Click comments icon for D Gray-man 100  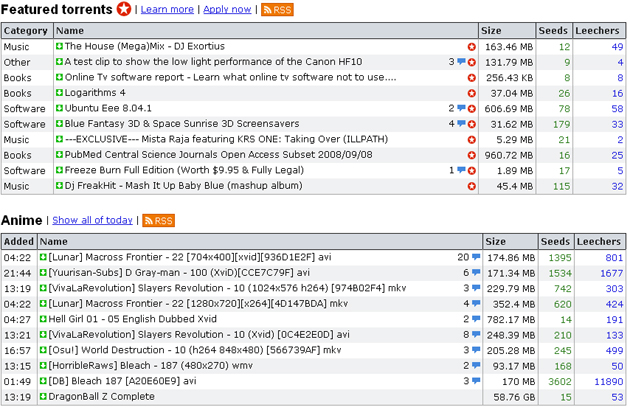474,272
